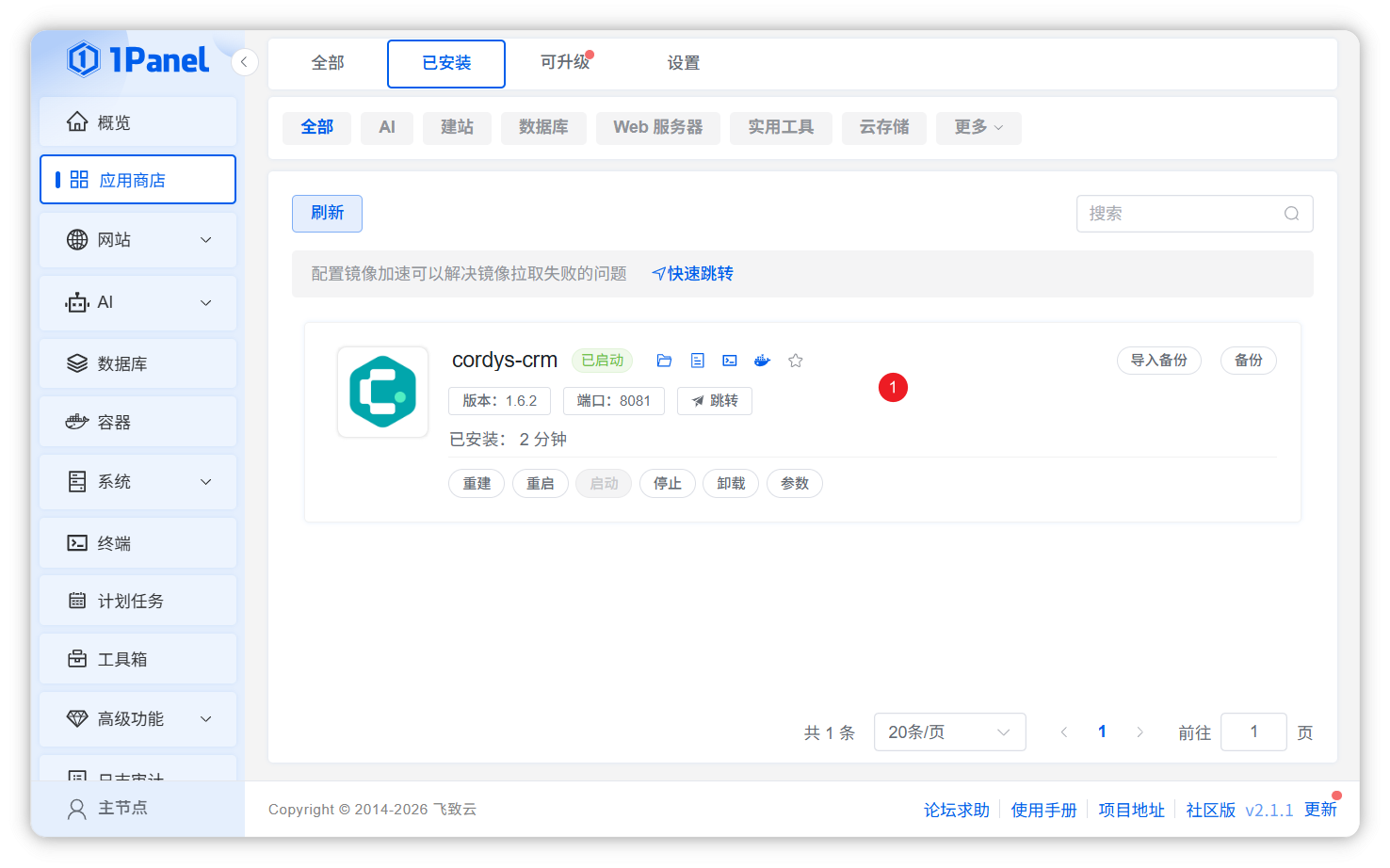The width and height of the screenshot is (1390, 868).
Task: Click the greyed-out 启动 button
Action: point(604,484)
